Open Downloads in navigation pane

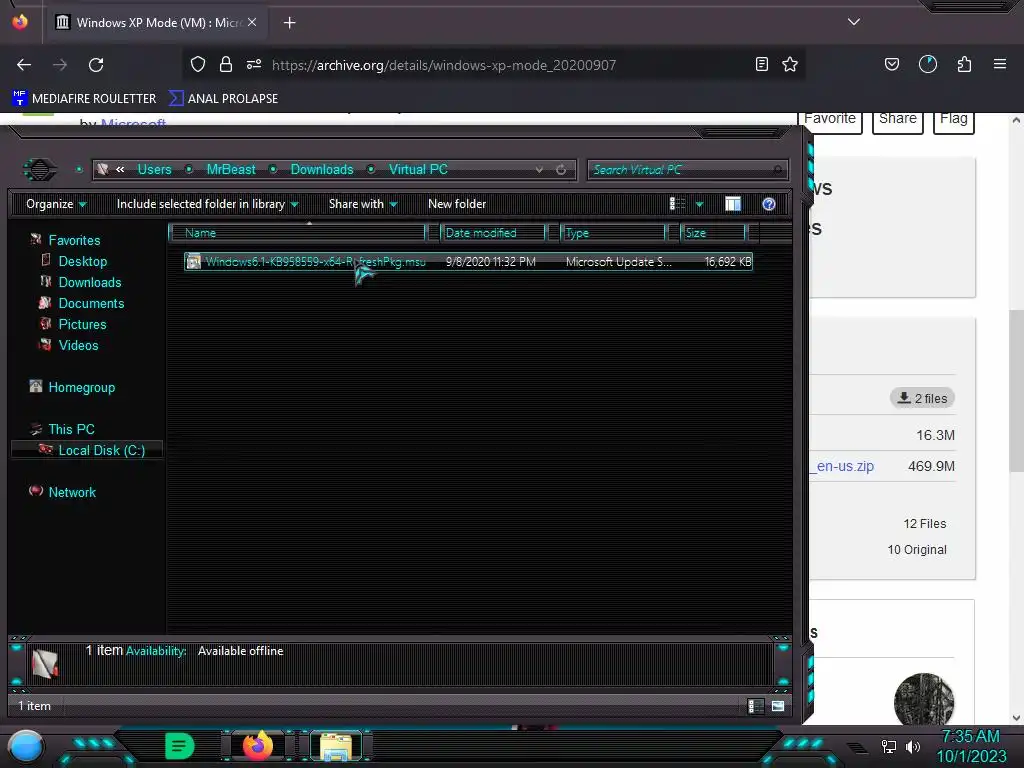[90, 282]
